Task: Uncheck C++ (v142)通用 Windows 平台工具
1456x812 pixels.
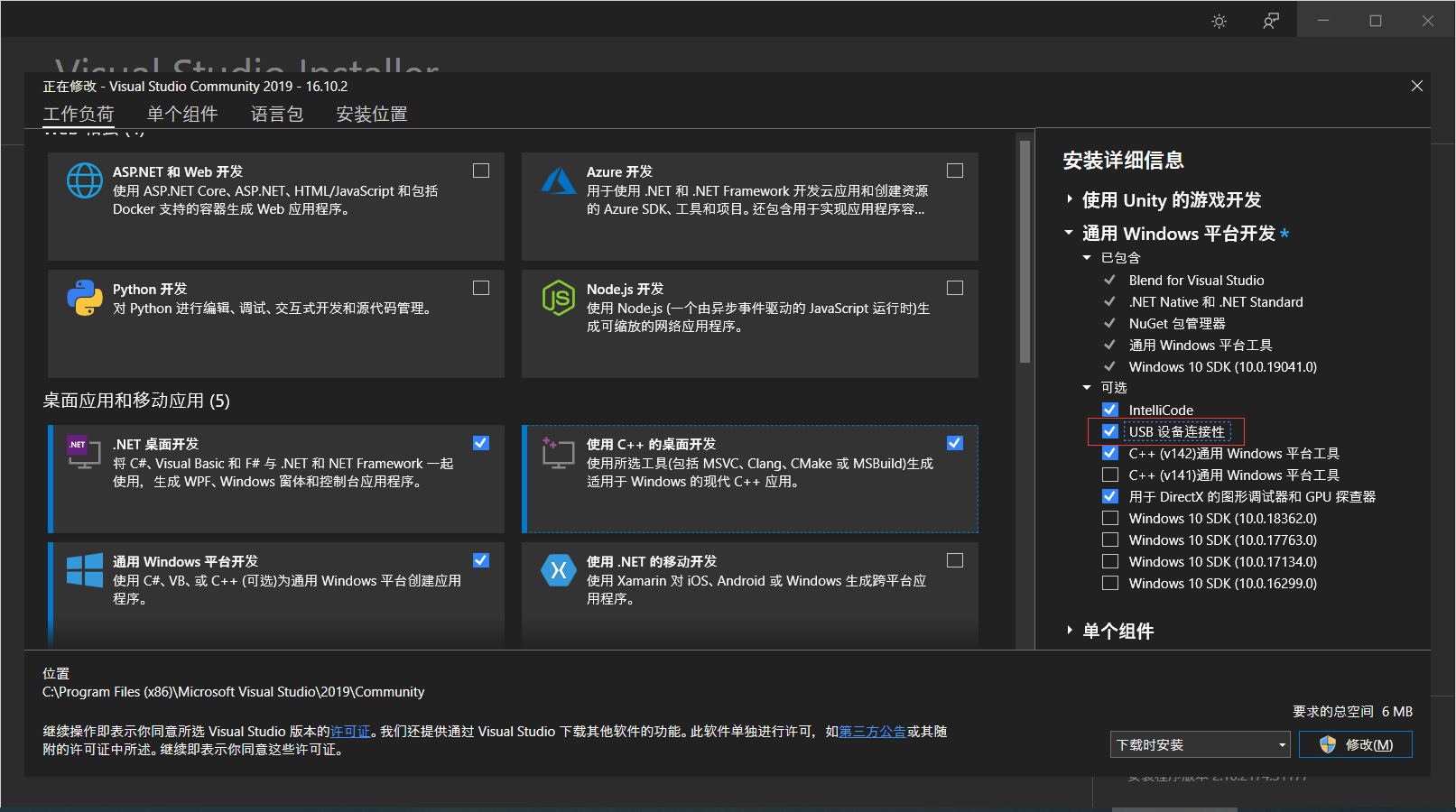Action: (1110, 453)
